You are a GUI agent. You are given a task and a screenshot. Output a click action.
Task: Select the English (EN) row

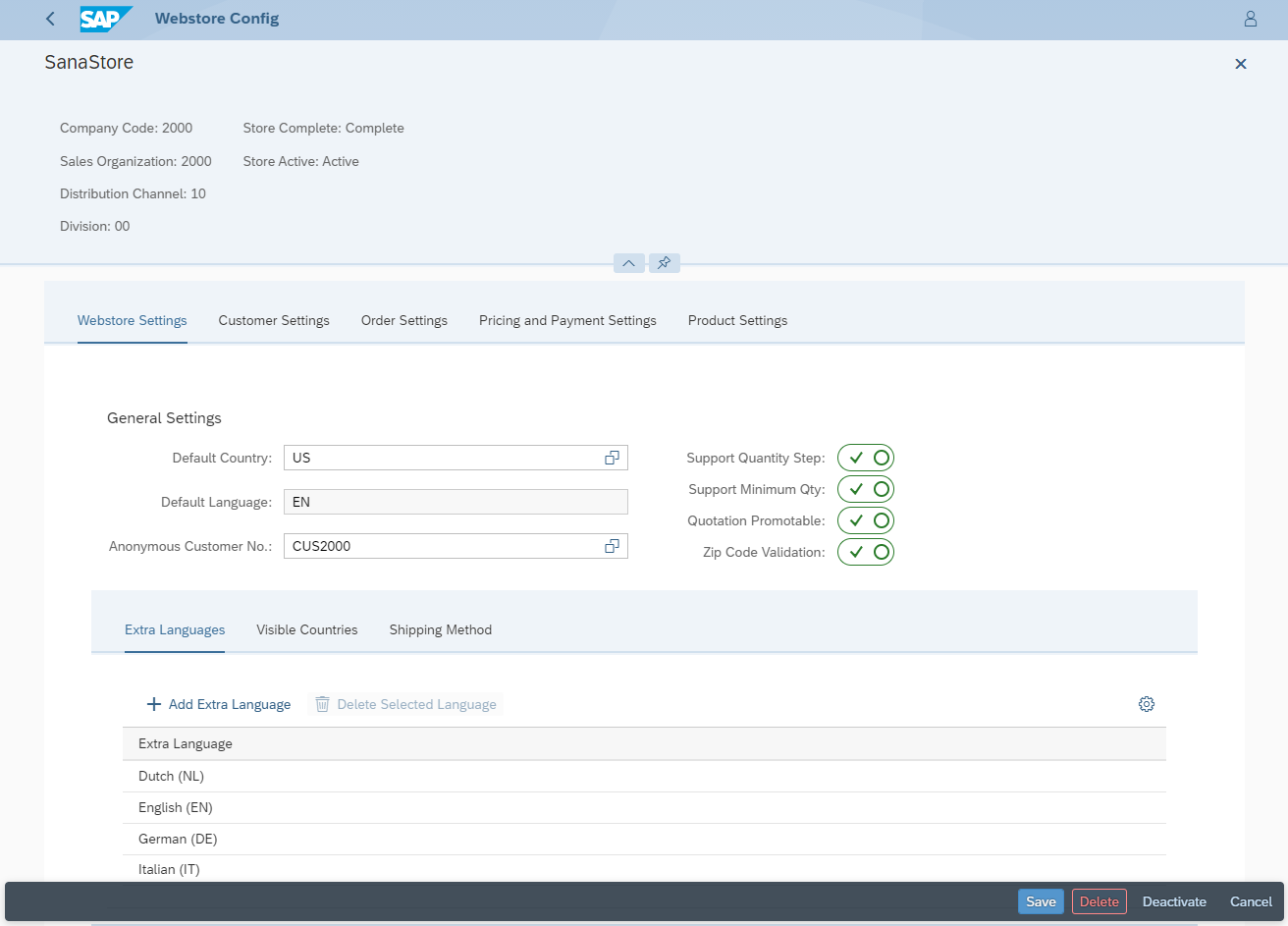click(x=644, y=807)
